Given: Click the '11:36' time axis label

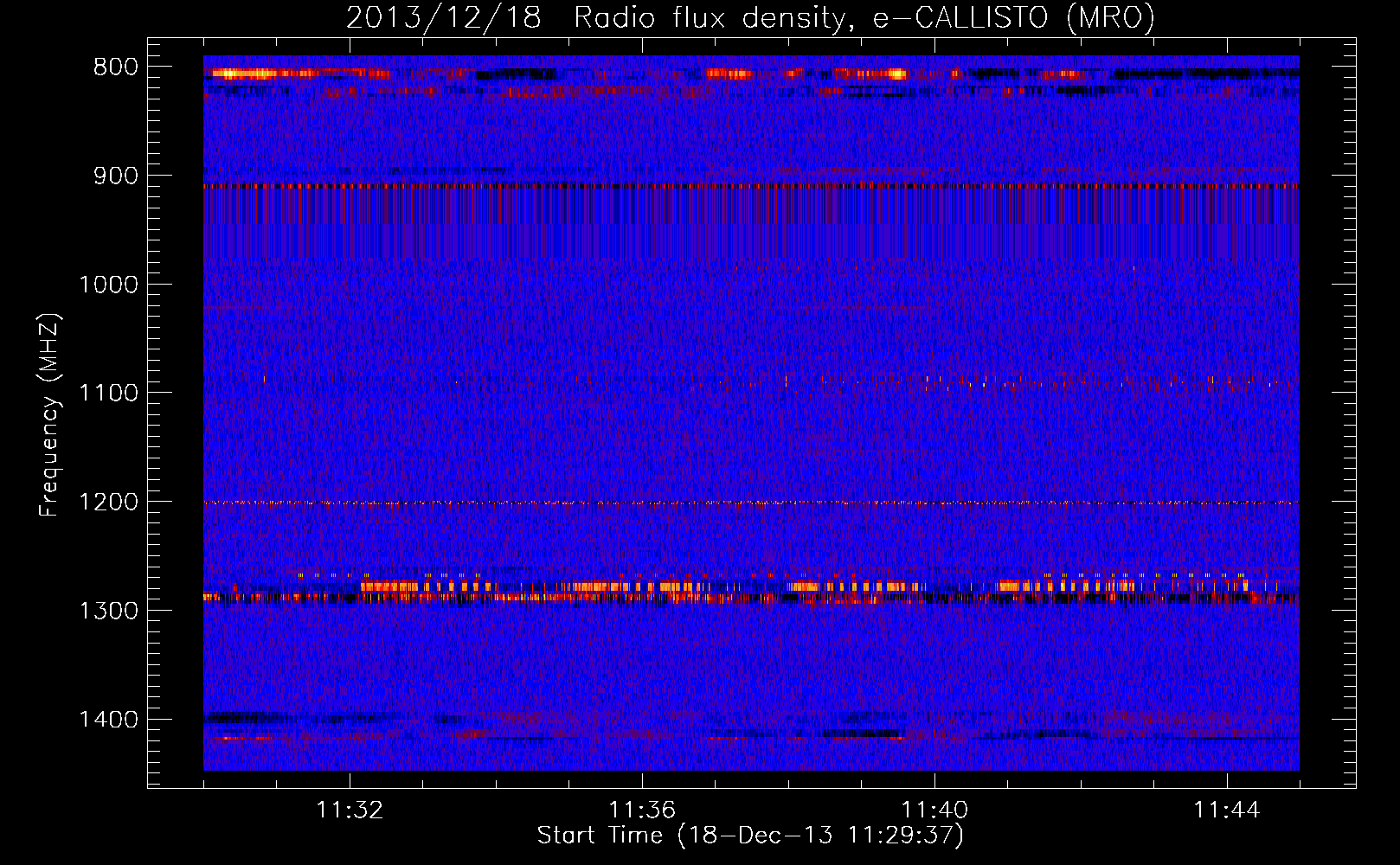Looking at the screenshot, I should [642, 811].
